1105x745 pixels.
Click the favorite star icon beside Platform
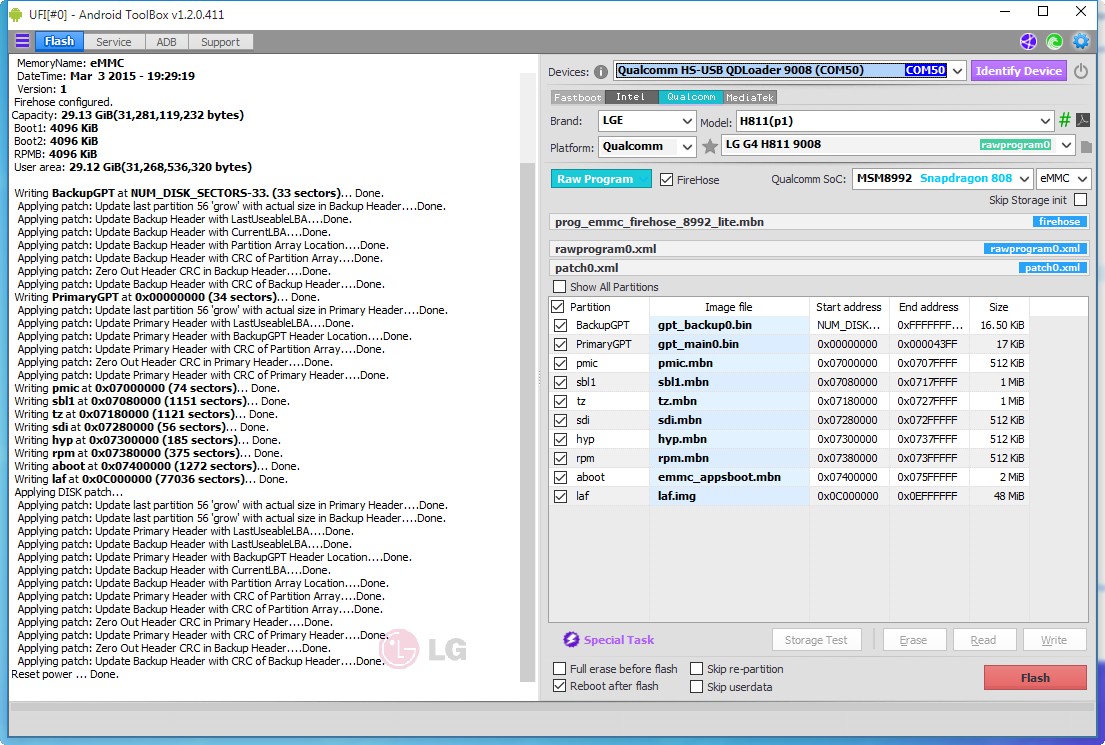pos(710,147)
